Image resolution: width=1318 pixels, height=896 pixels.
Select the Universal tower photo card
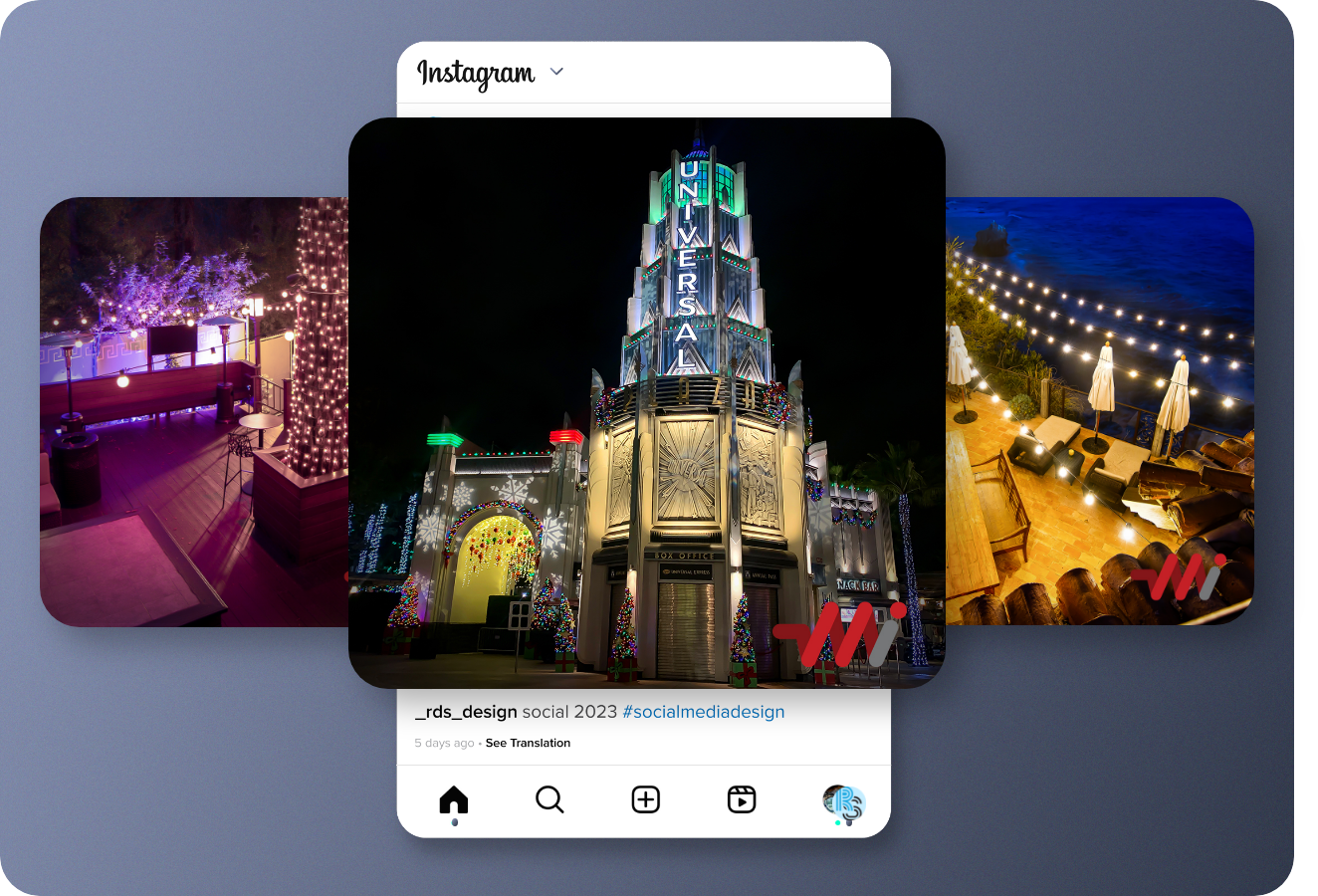point(647,403)
